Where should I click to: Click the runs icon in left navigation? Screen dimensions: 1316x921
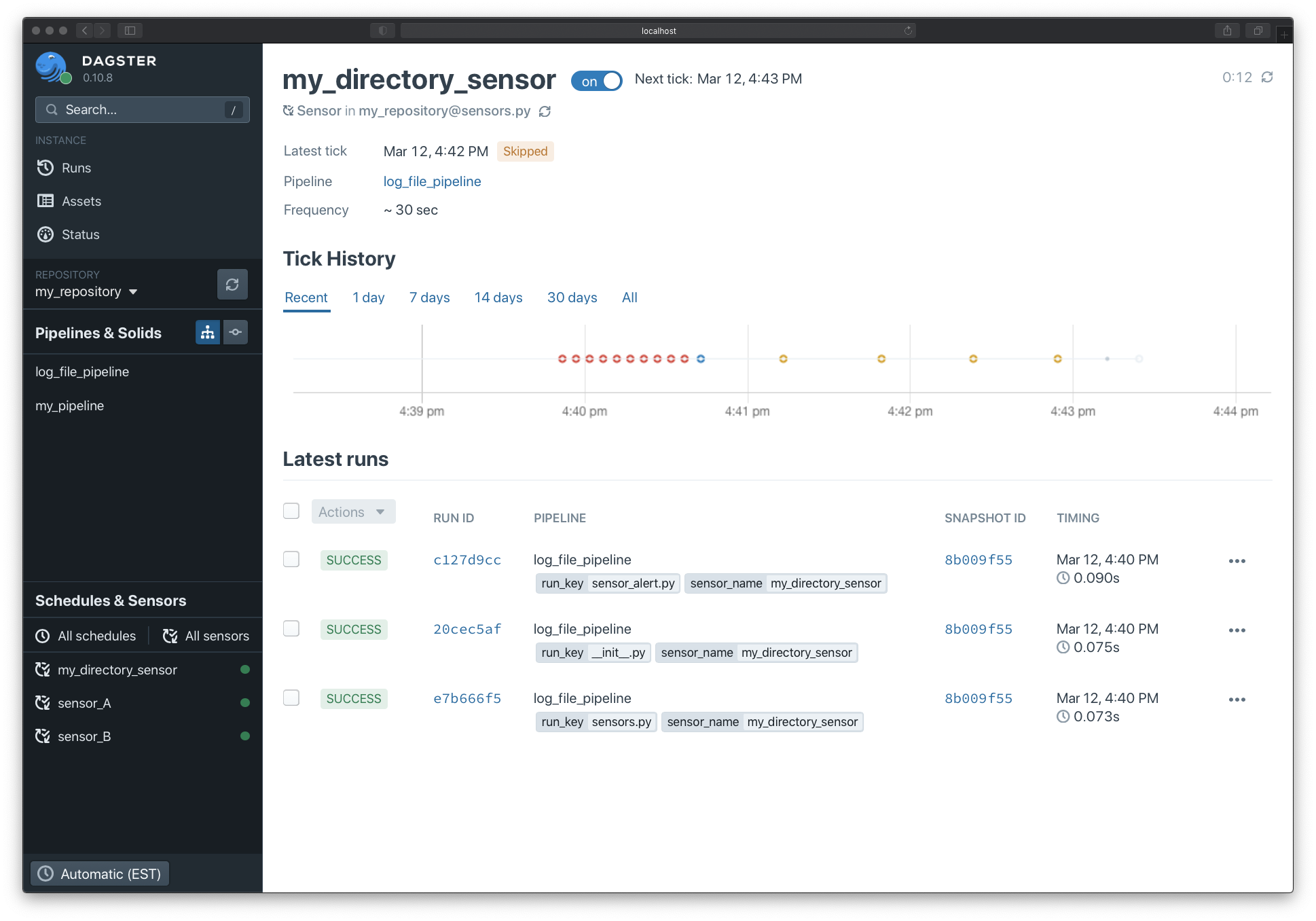47,167
